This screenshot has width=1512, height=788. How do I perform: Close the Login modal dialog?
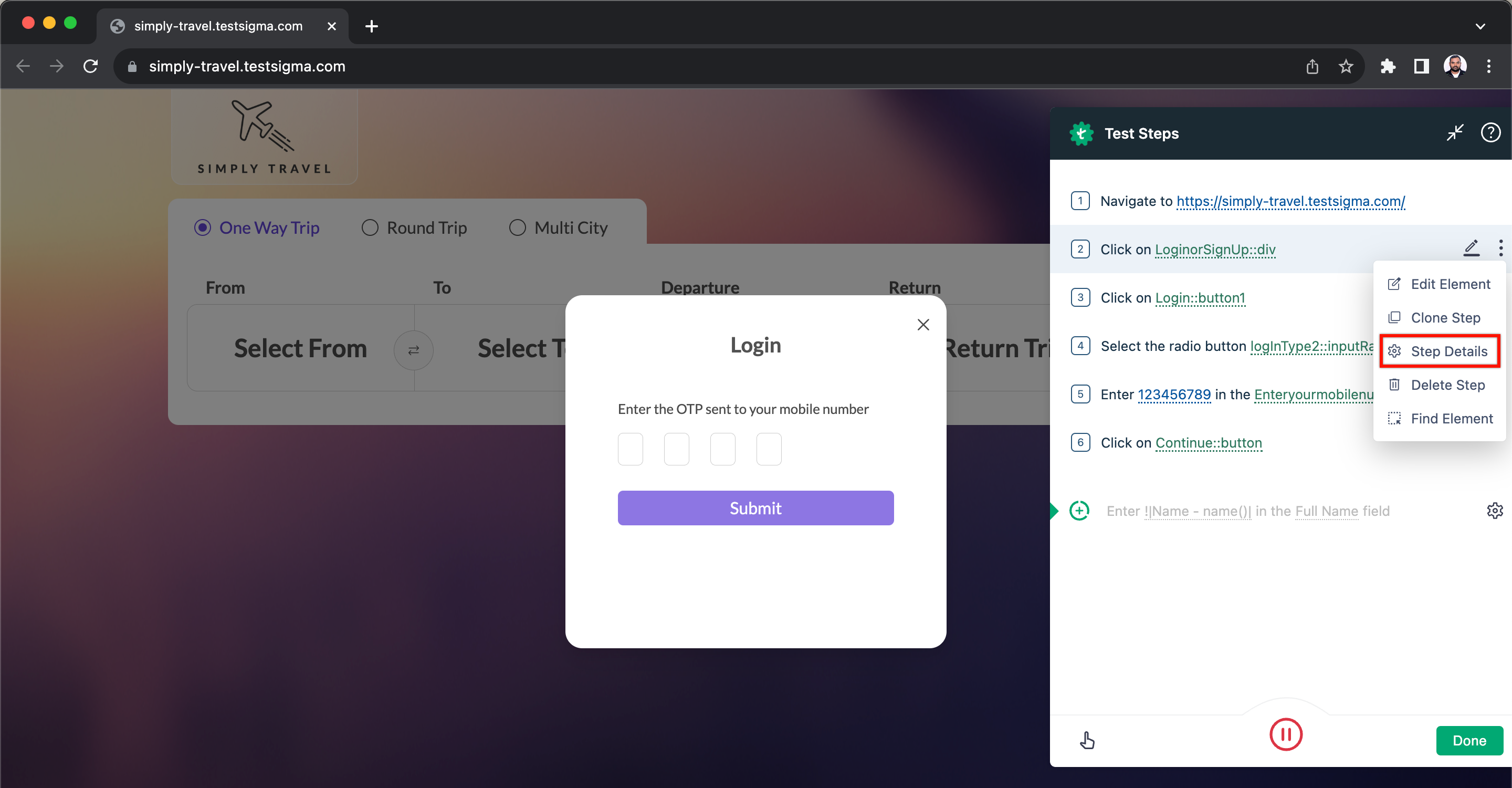[x=923, y=324]
